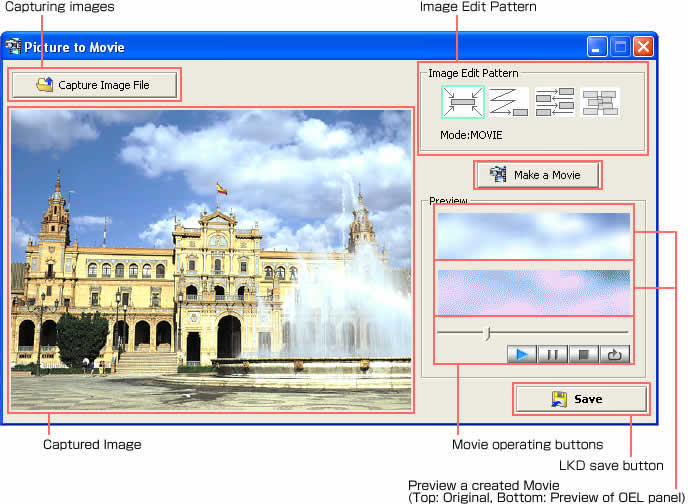Pause the movie preview
Screen dimensions: 688x504
coord(552,353)
